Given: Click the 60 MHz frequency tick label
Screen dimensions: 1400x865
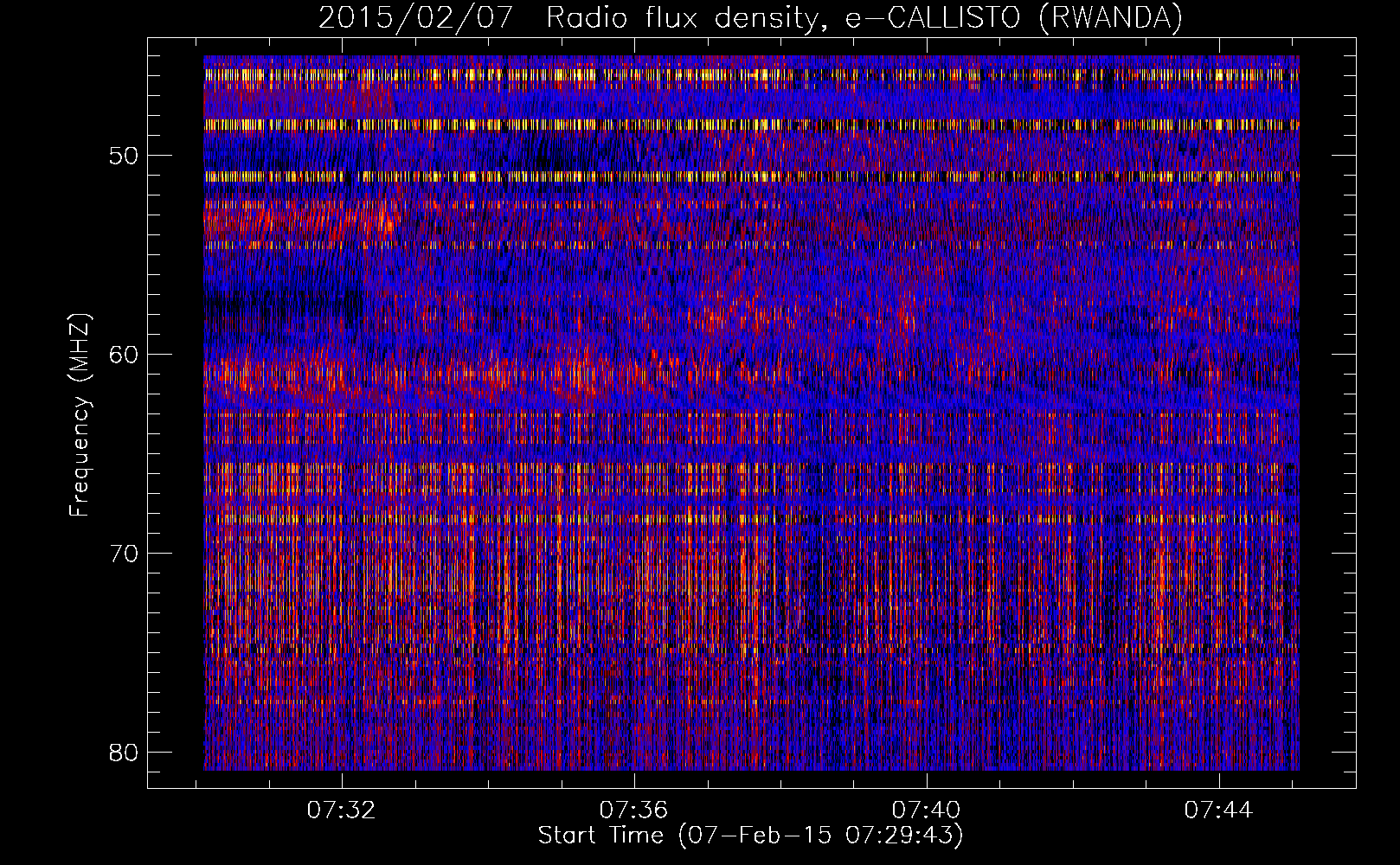Looking at the screenshot, I should click(125, 355).
